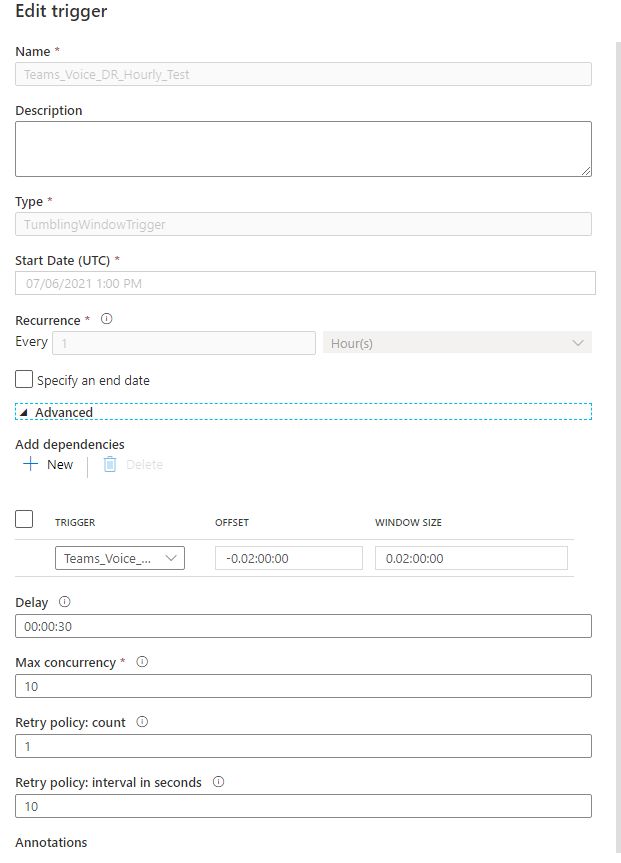Click the dependency Window Size field
The height and width of the screenshot is (863, 621).
[x=471, y=559]
